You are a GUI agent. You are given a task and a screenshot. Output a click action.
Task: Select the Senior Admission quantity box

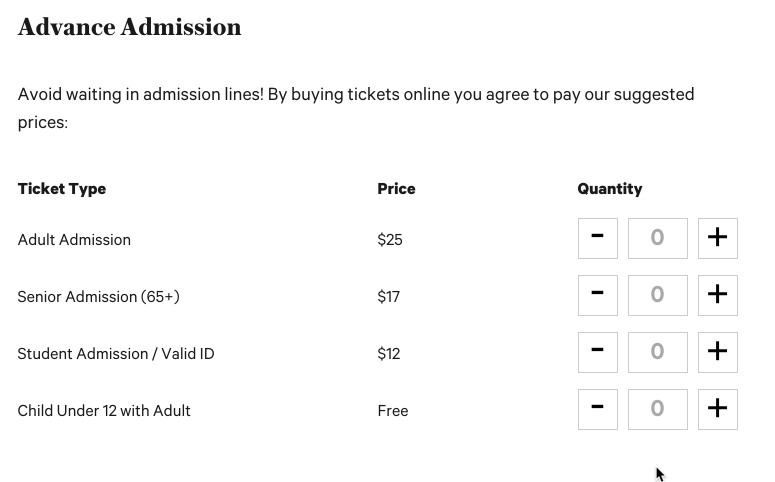[x=657, y=295]
